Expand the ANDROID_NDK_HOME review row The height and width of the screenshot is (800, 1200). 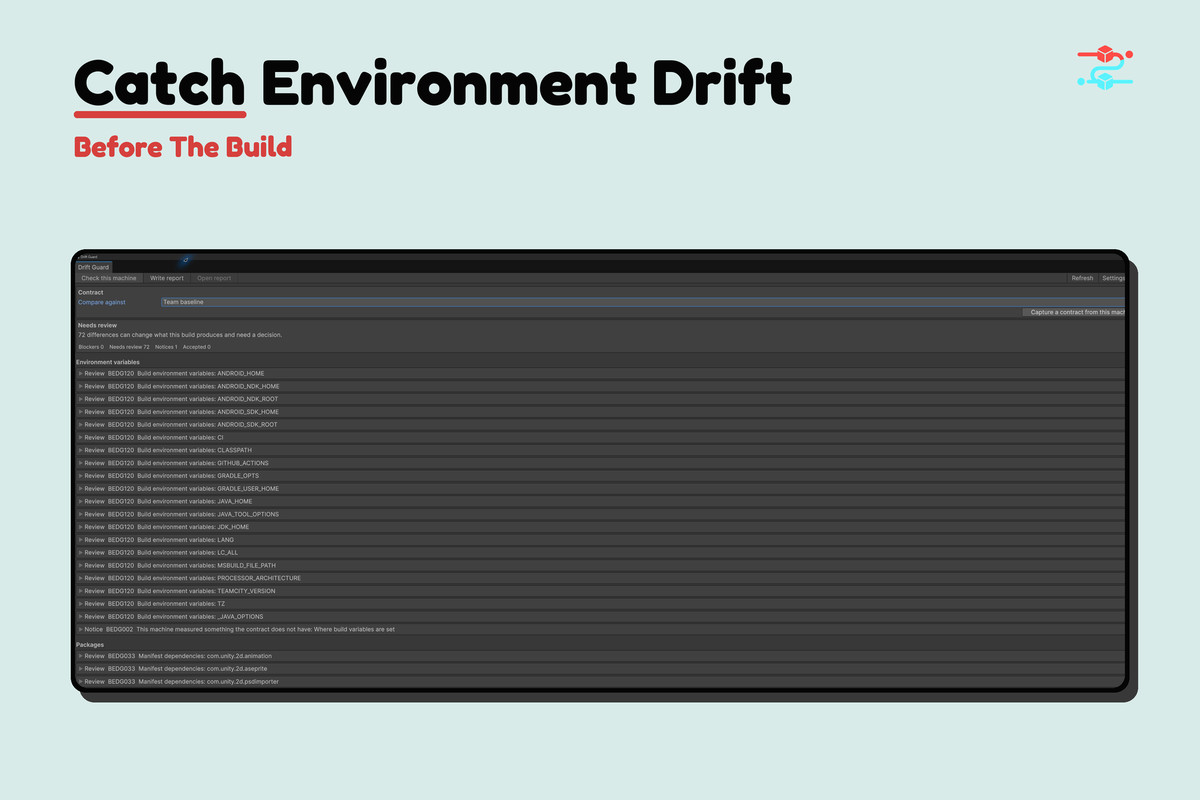pos(601,386)
